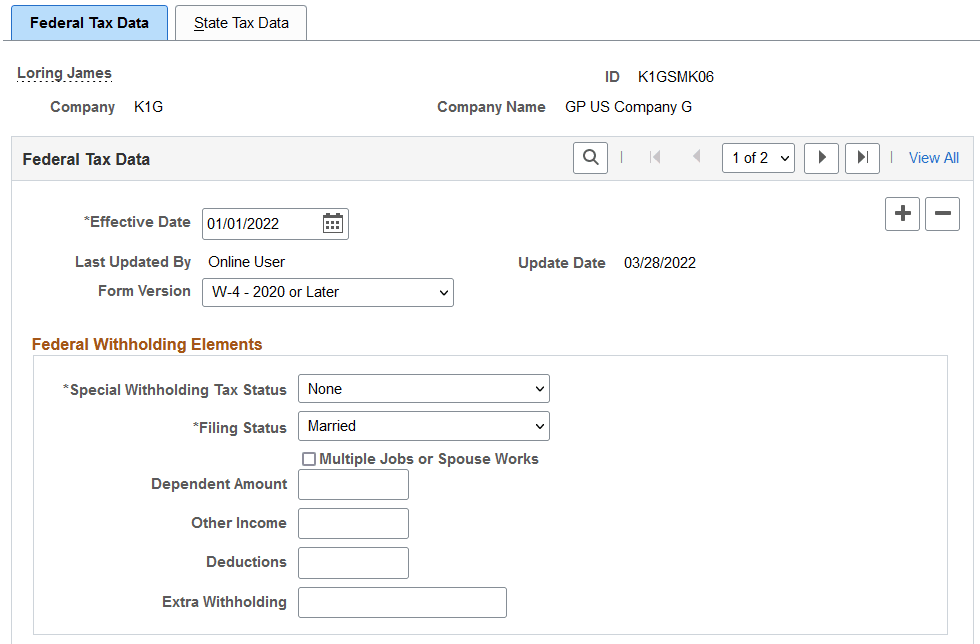Image resolution: width=980 pixels, height=644 pixels.
Task: Open the 1 of 2 row selector
Action: tap(758, 157)
